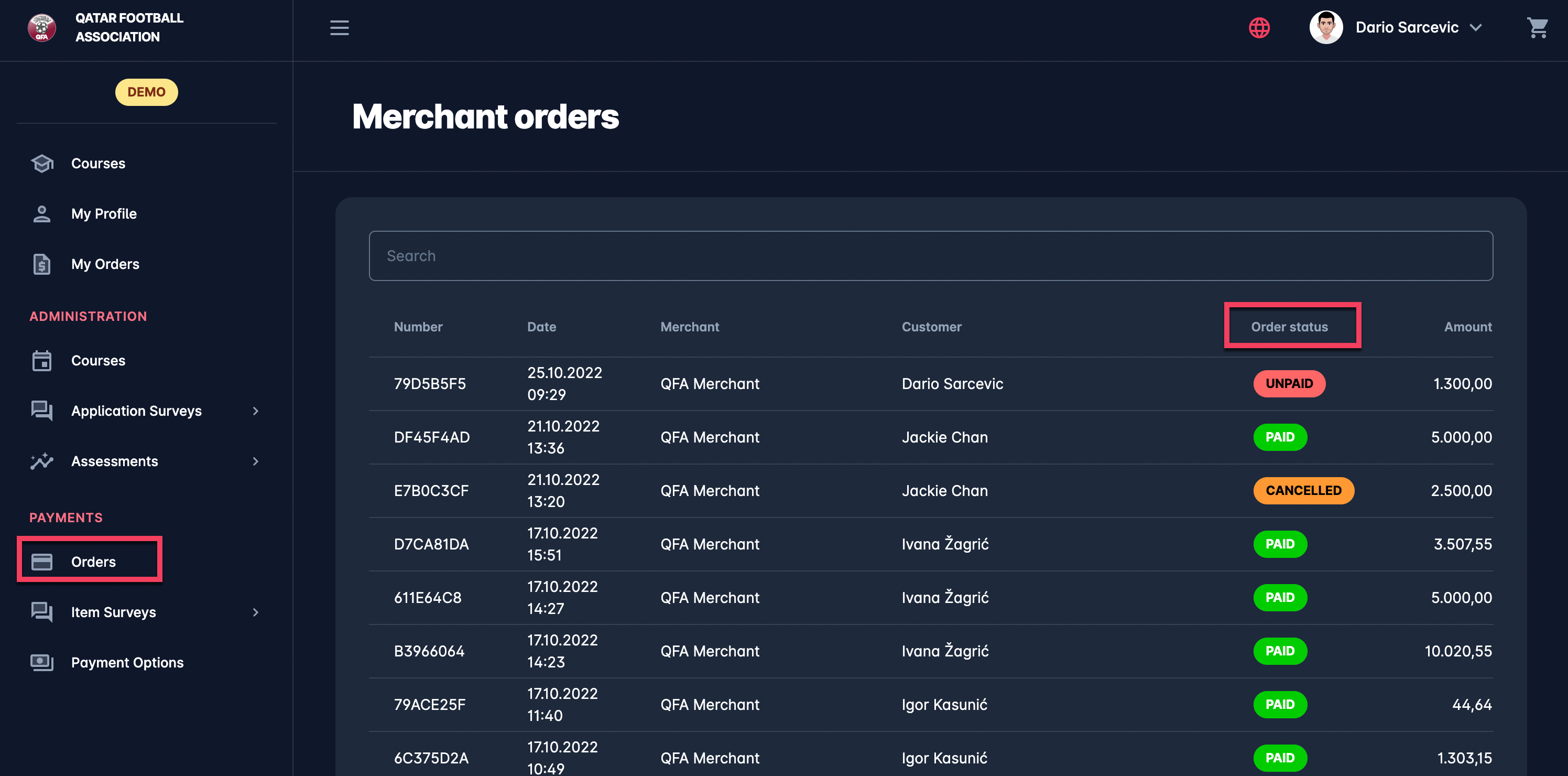Image resolution: width=1568 pixels, height=776 pixels.
Task: Click the hamburger menu icon
Action: 339,27
